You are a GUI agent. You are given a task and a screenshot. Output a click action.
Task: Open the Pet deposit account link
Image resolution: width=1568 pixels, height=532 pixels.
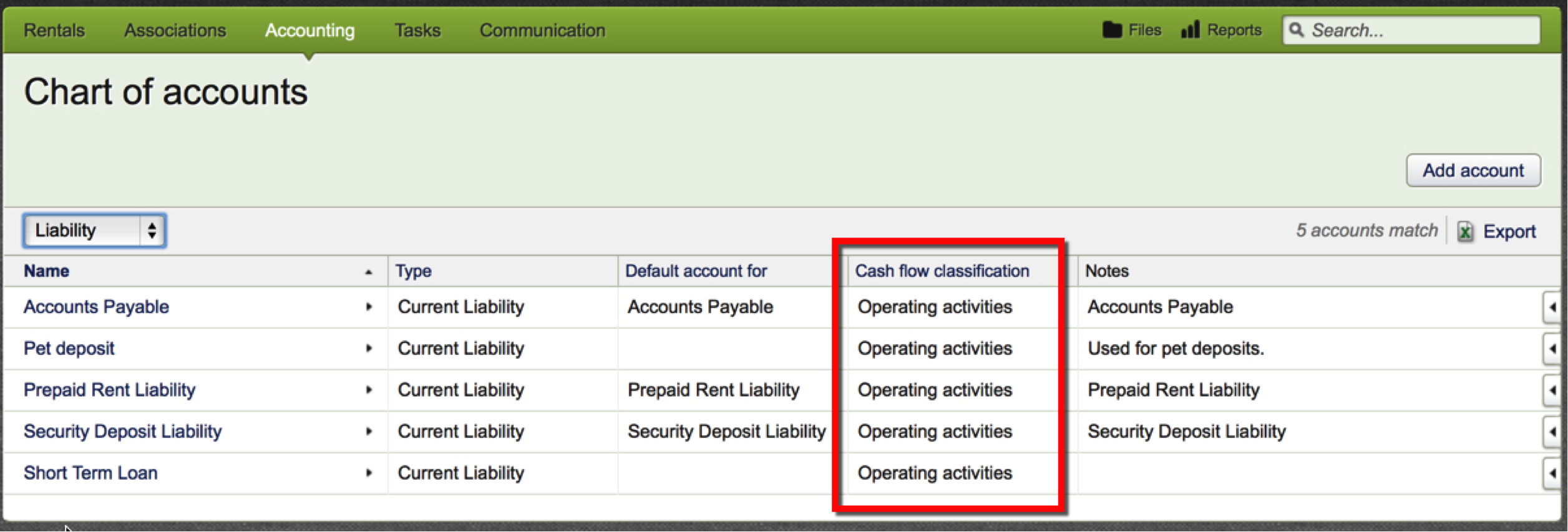(x=69, y=349)
